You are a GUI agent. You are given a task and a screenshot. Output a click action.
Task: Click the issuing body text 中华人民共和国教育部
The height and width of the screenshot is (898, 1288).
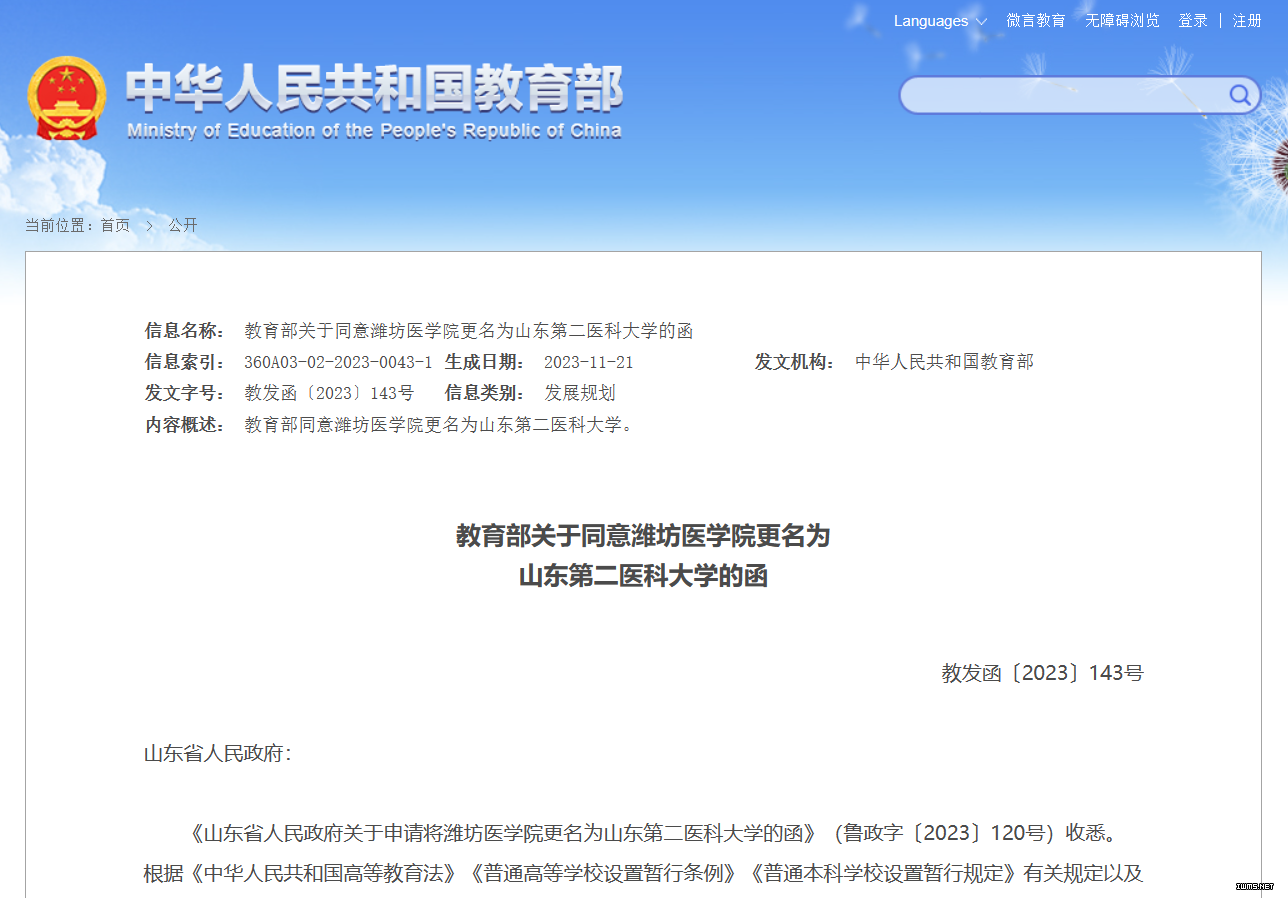point(944,362)
